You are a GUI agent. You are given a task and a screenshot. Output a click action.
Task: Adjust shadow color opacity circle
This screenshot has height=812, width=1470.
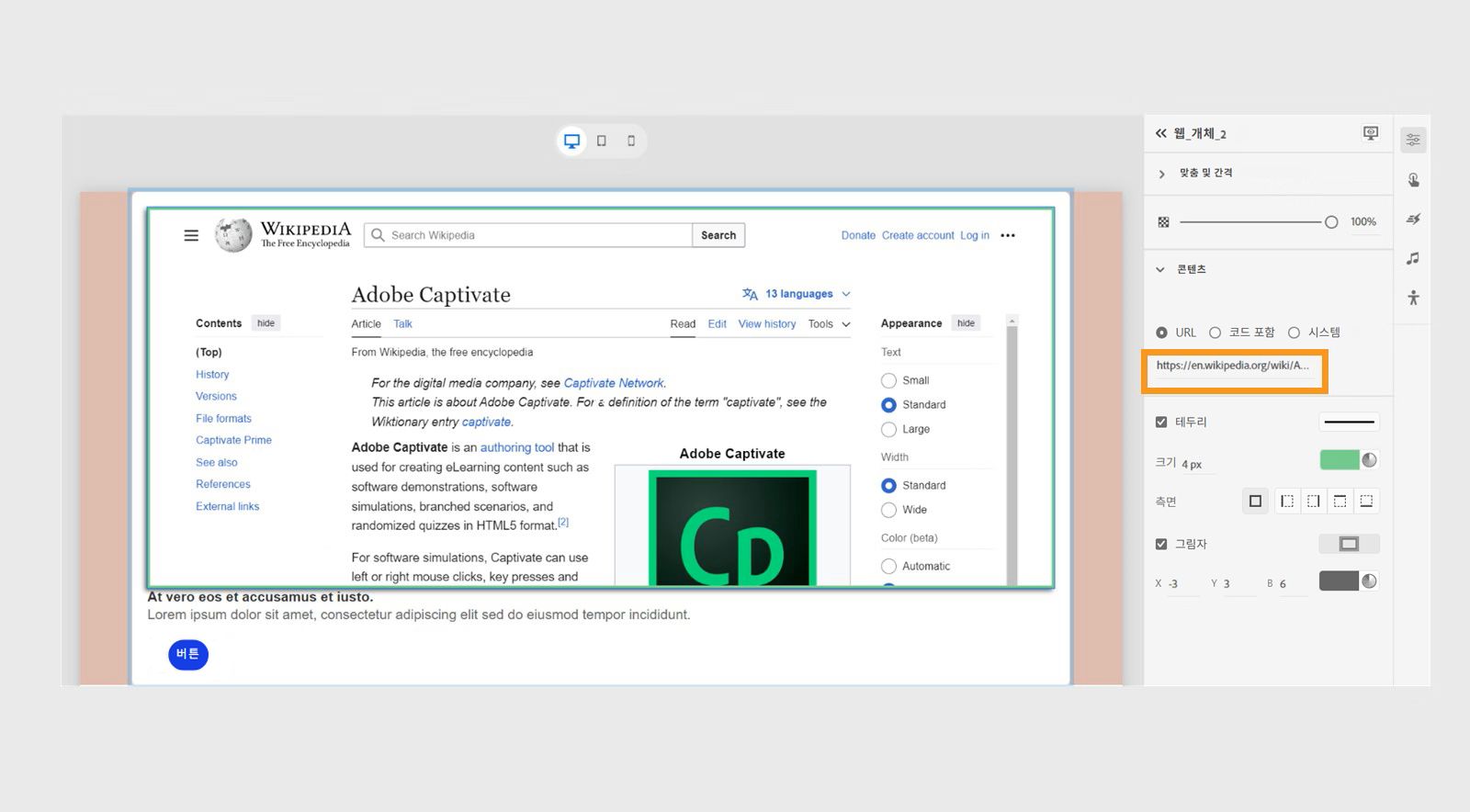pyautogui.click(x=1369, y=581)
